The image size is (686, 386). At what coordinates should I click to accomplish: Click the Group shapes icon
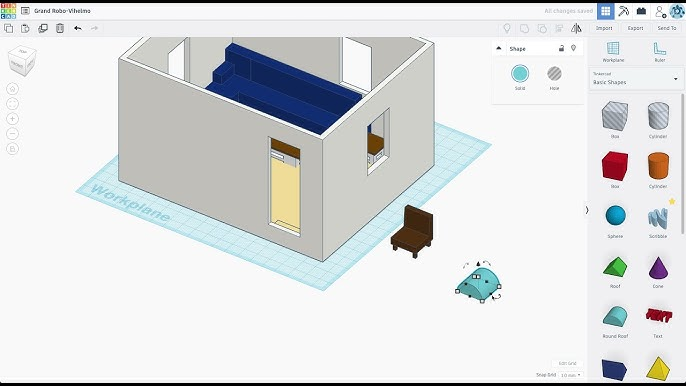click(524, 28)
